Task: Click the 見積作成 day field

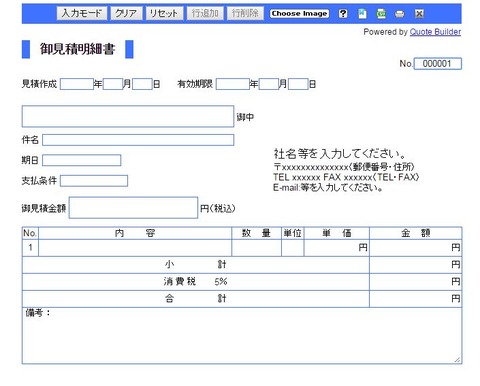Action: click(x=142, y=84)
